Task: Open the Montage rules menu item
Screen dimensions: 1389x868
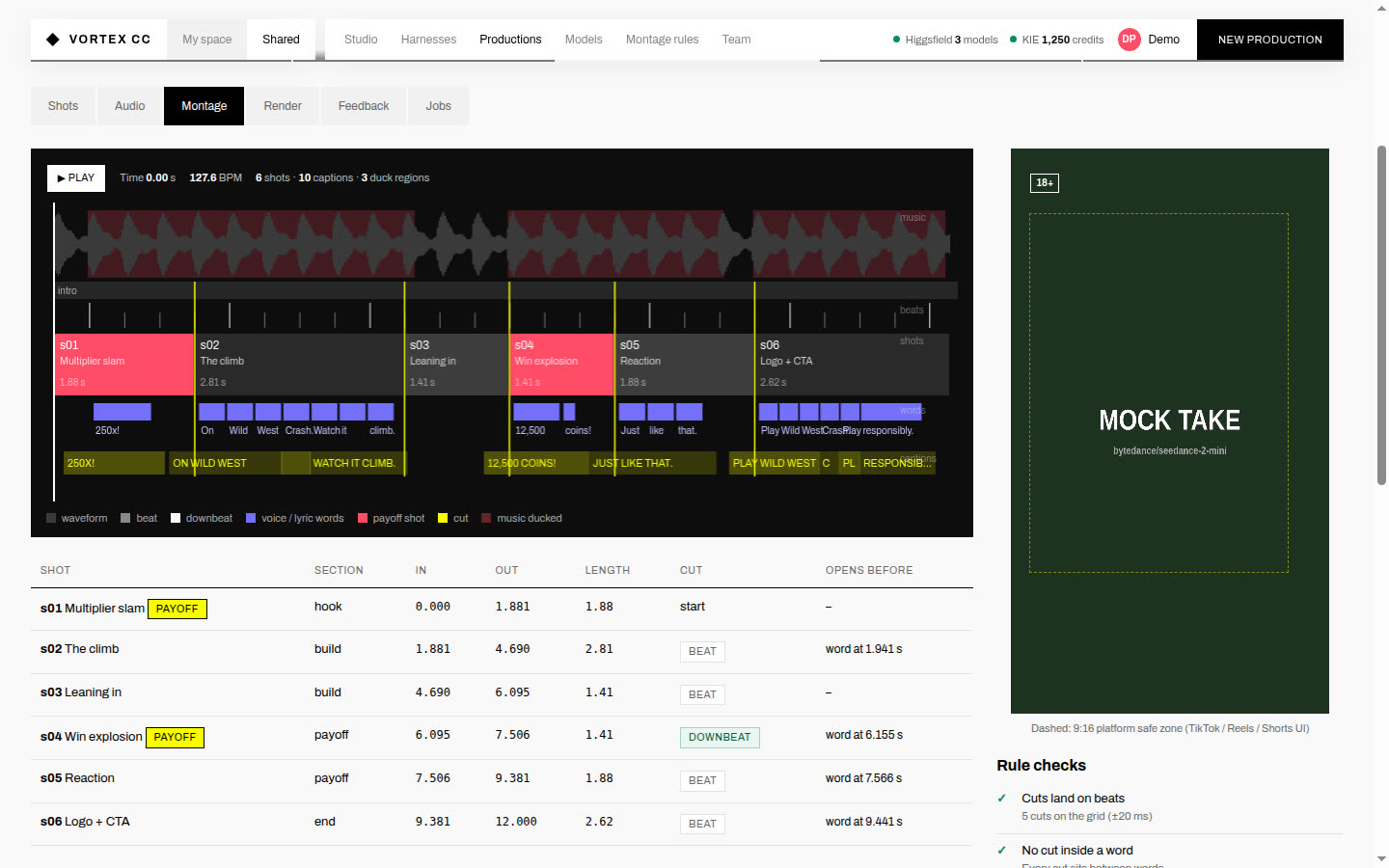Action: click(662, 40)
